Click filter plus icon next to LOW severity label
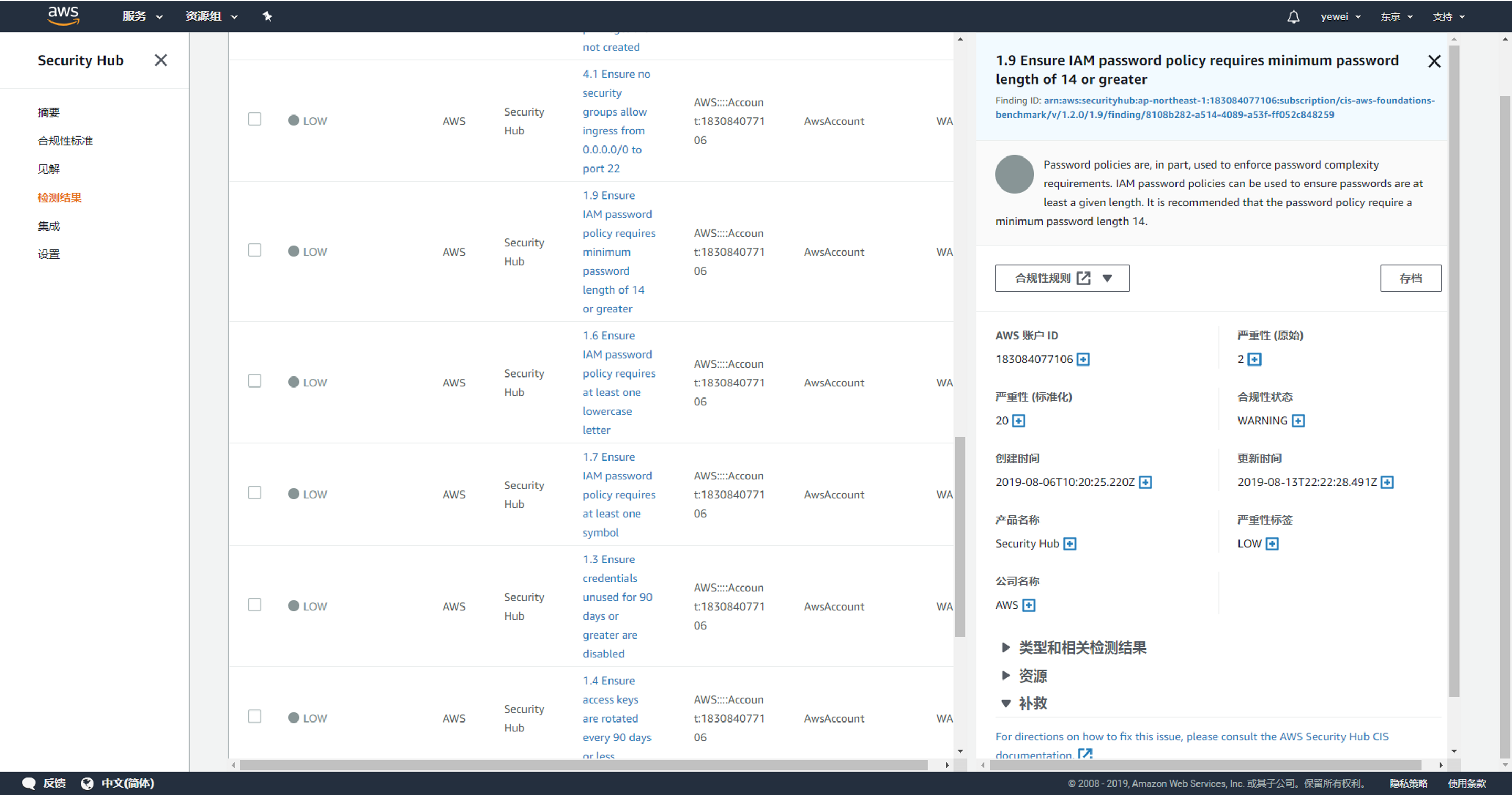This screenshot has width=1512, height=795. [x=1272, y=543]
